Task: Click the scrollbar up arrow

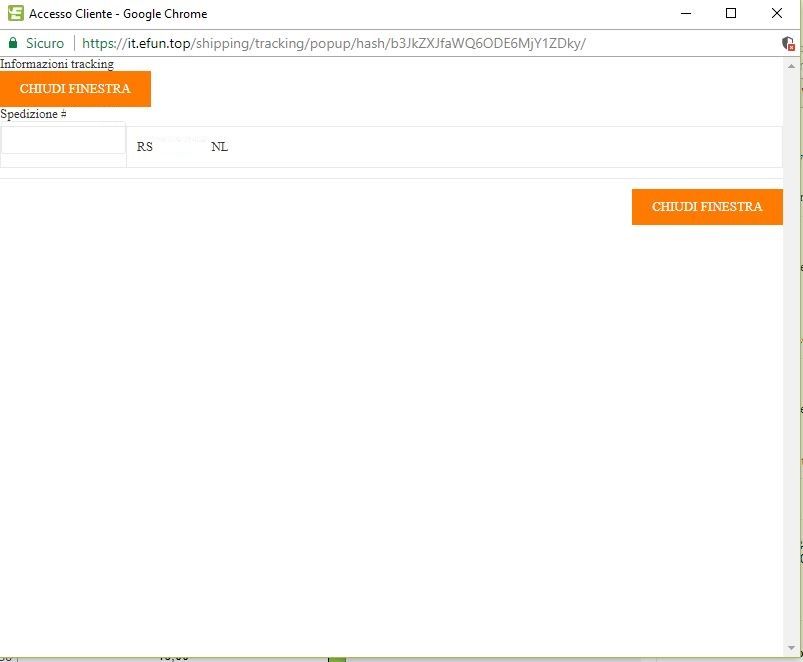Action: (791, 66)
